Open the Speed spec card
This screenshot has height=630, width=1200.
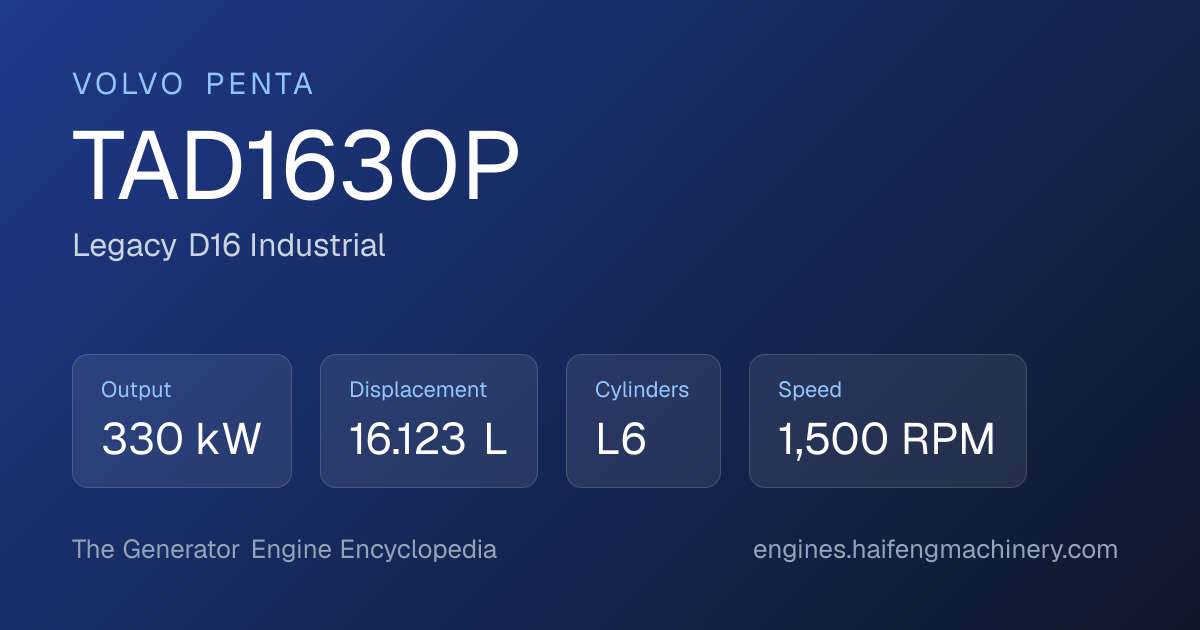pyautogui.click(x=888, y=421)
